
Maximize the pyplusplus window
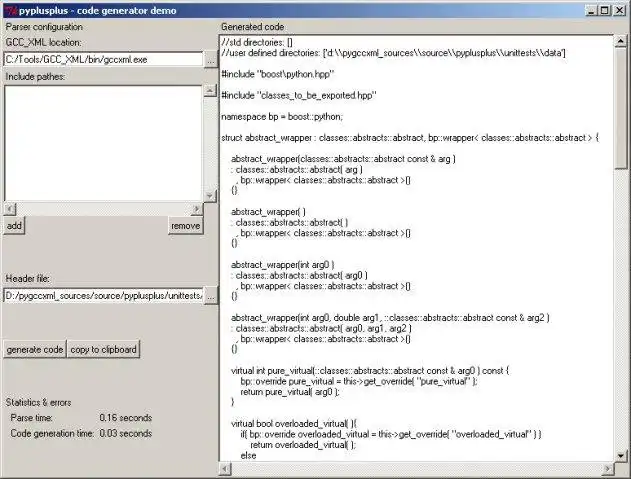(x=605, y=10)
